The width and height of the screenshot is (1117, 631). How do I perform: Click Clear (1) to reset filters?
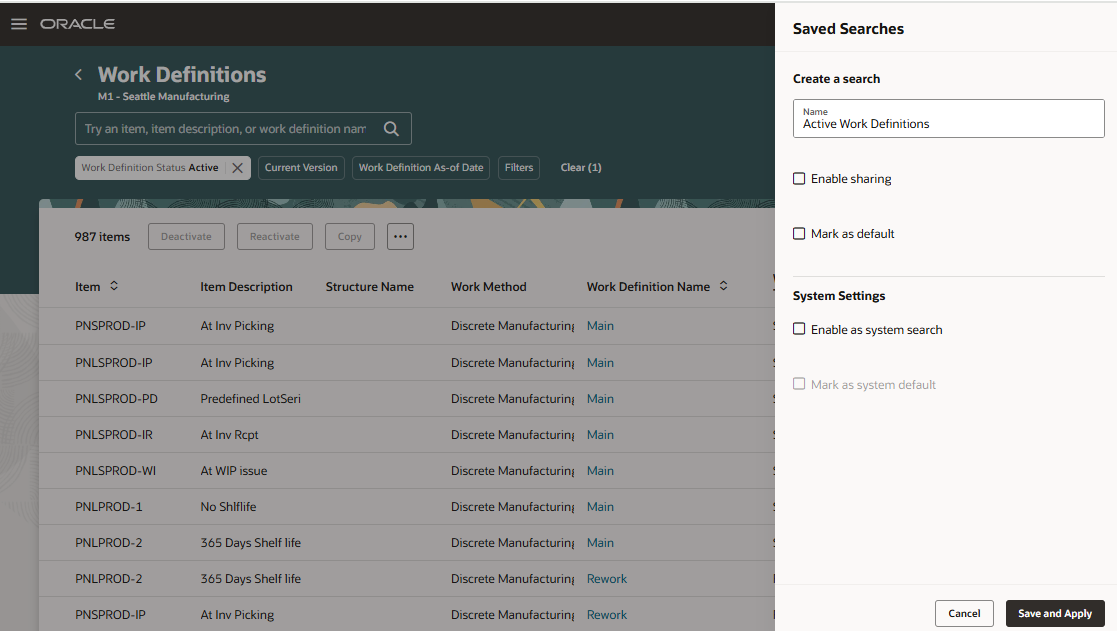click(581, 167)
